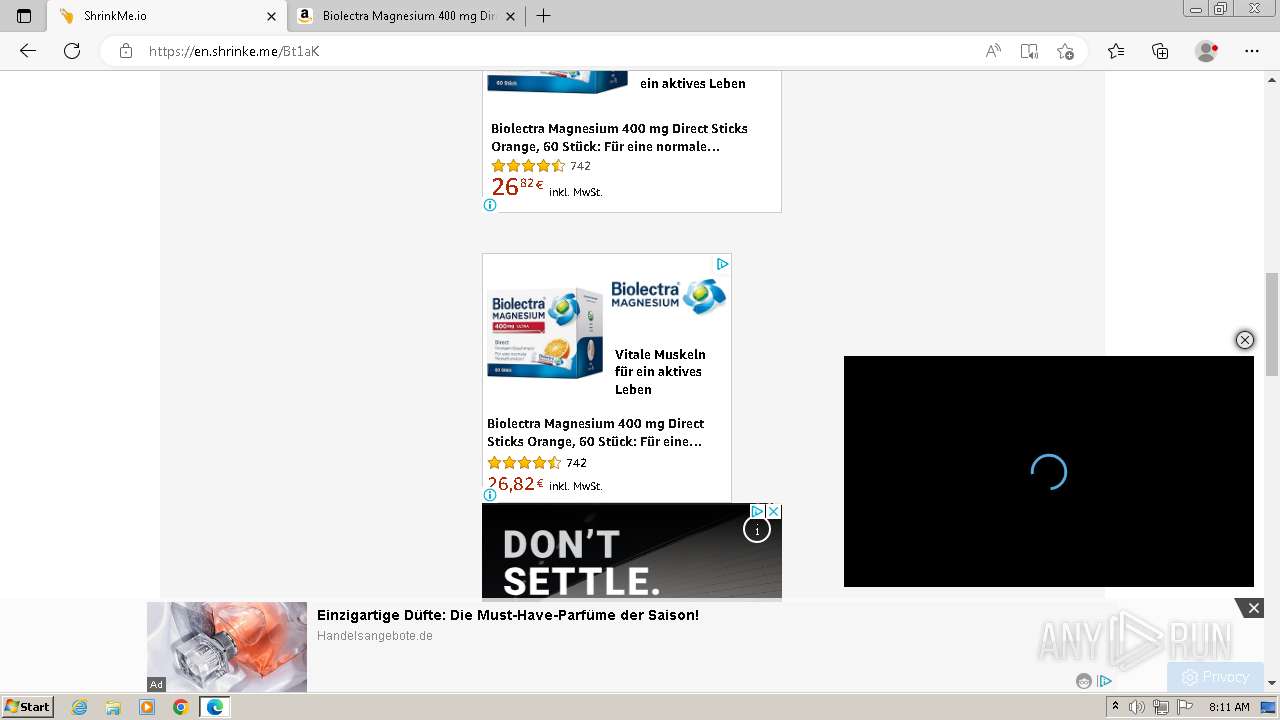Viewport: 1280px width, 720px height.
Task: Click star rating in second ad
Action: point(524,463)
